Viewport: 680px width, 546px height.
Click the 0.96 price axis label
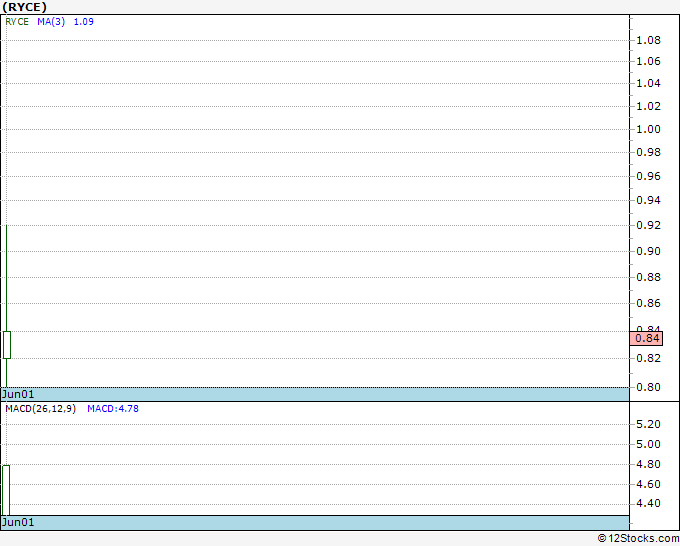tap(648, 176)
